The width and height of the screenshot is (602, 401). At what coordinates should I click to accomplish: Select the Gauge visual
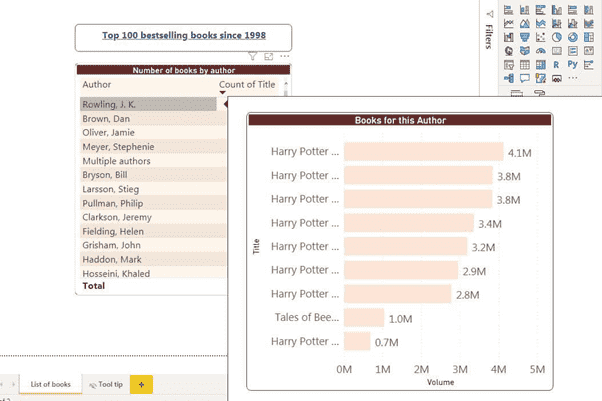coord(541,51)
